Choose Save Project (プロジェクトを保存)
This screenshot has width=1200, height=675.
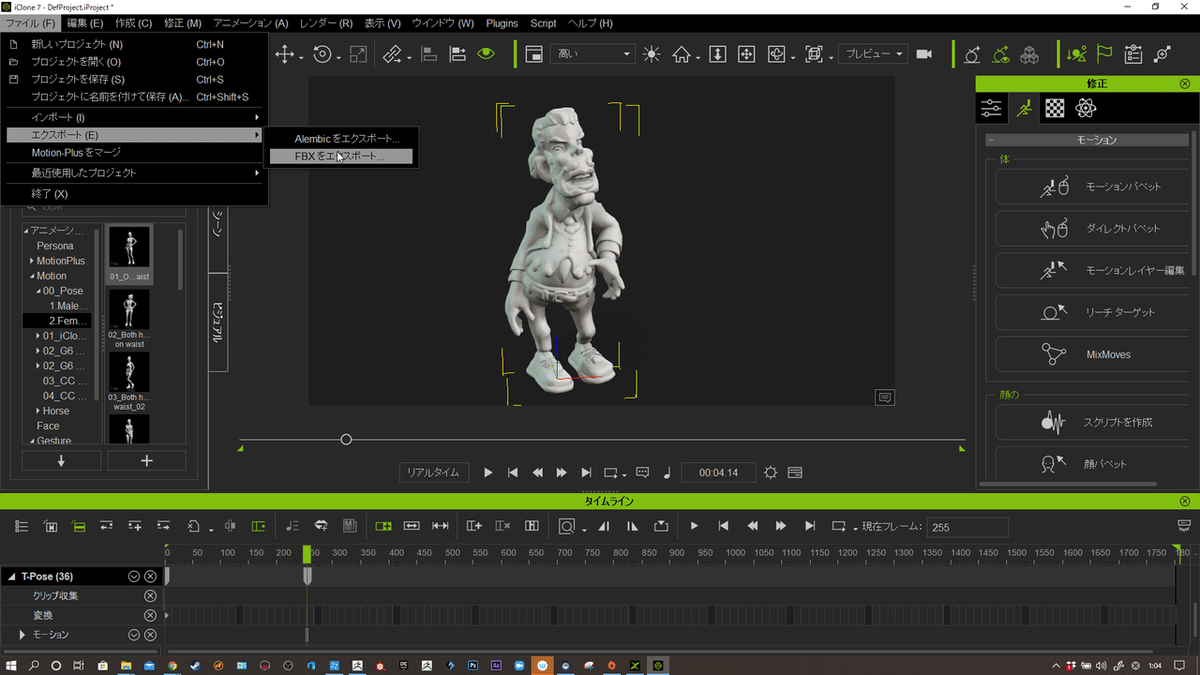coord(78,79)
